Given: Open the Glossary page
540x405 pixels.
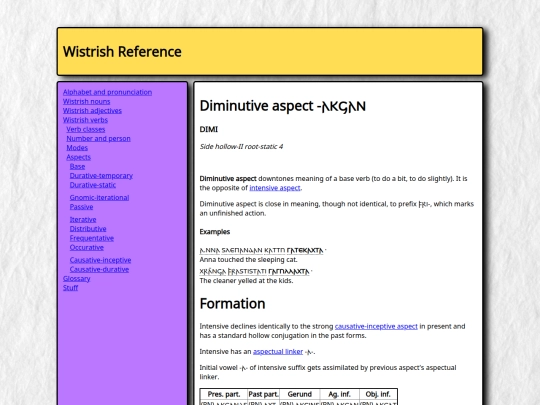Looking at the screenshot, I should coord(76,278).
